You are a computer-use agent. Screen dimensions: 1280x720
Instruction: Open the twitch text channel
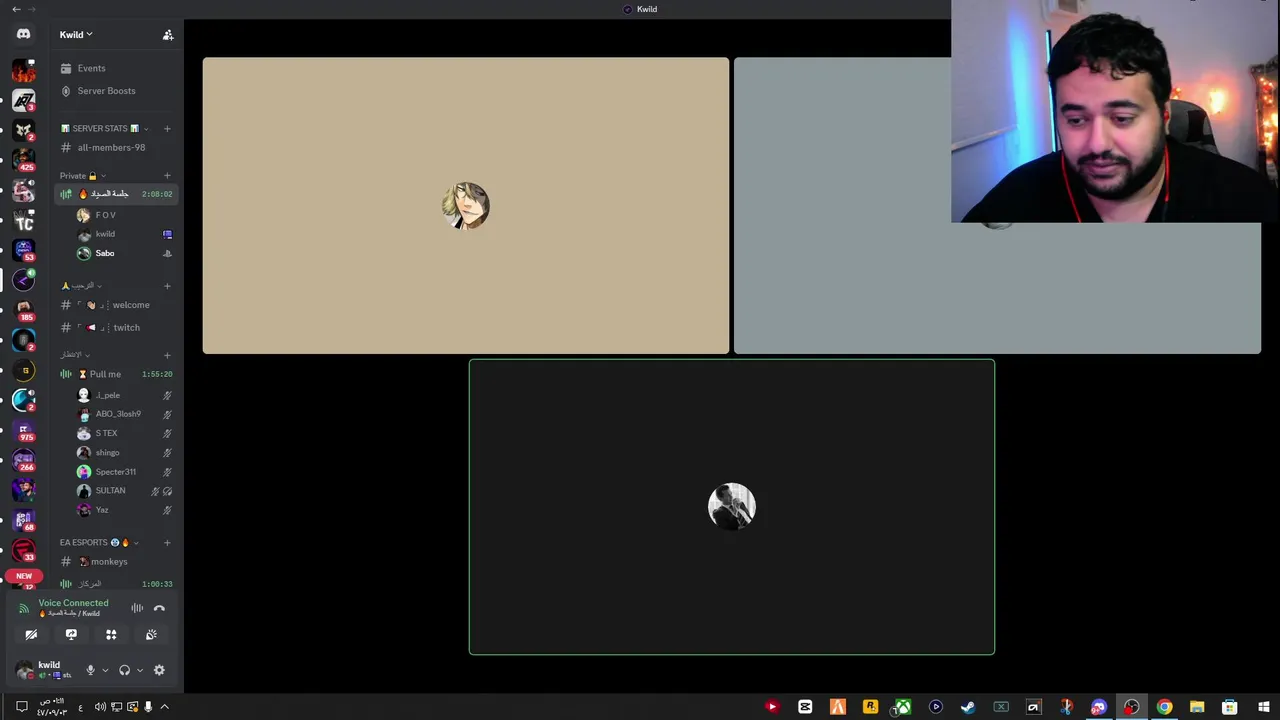tap(117, 328)
